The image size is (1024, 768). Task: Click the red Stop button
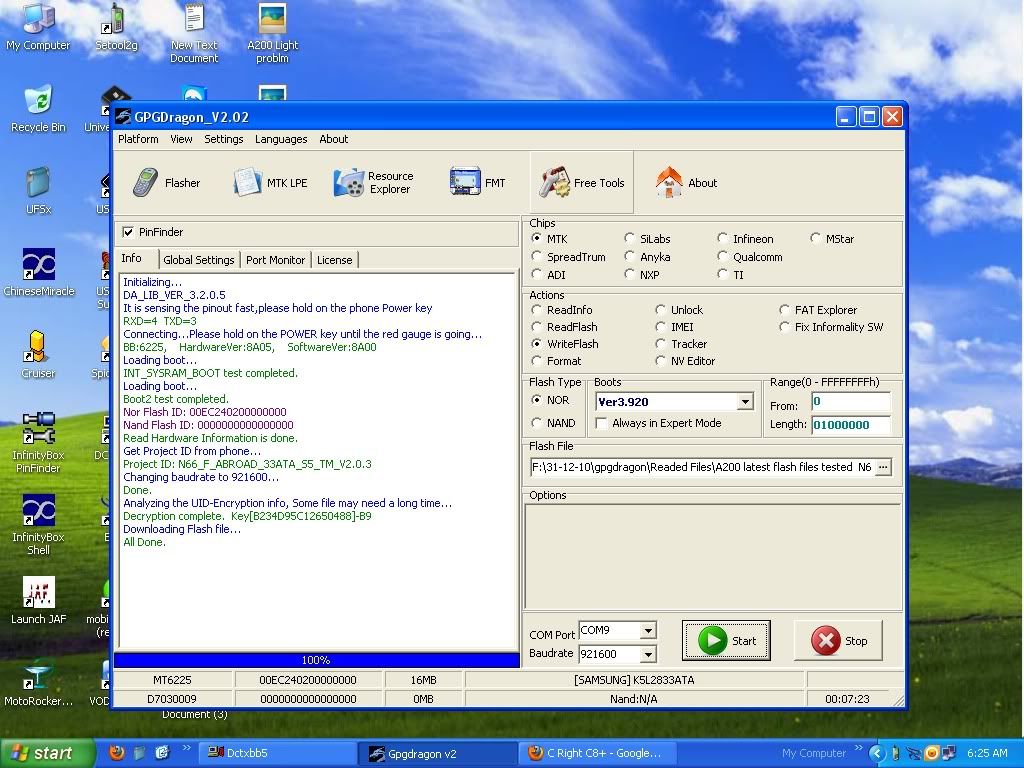coord(839,641)
